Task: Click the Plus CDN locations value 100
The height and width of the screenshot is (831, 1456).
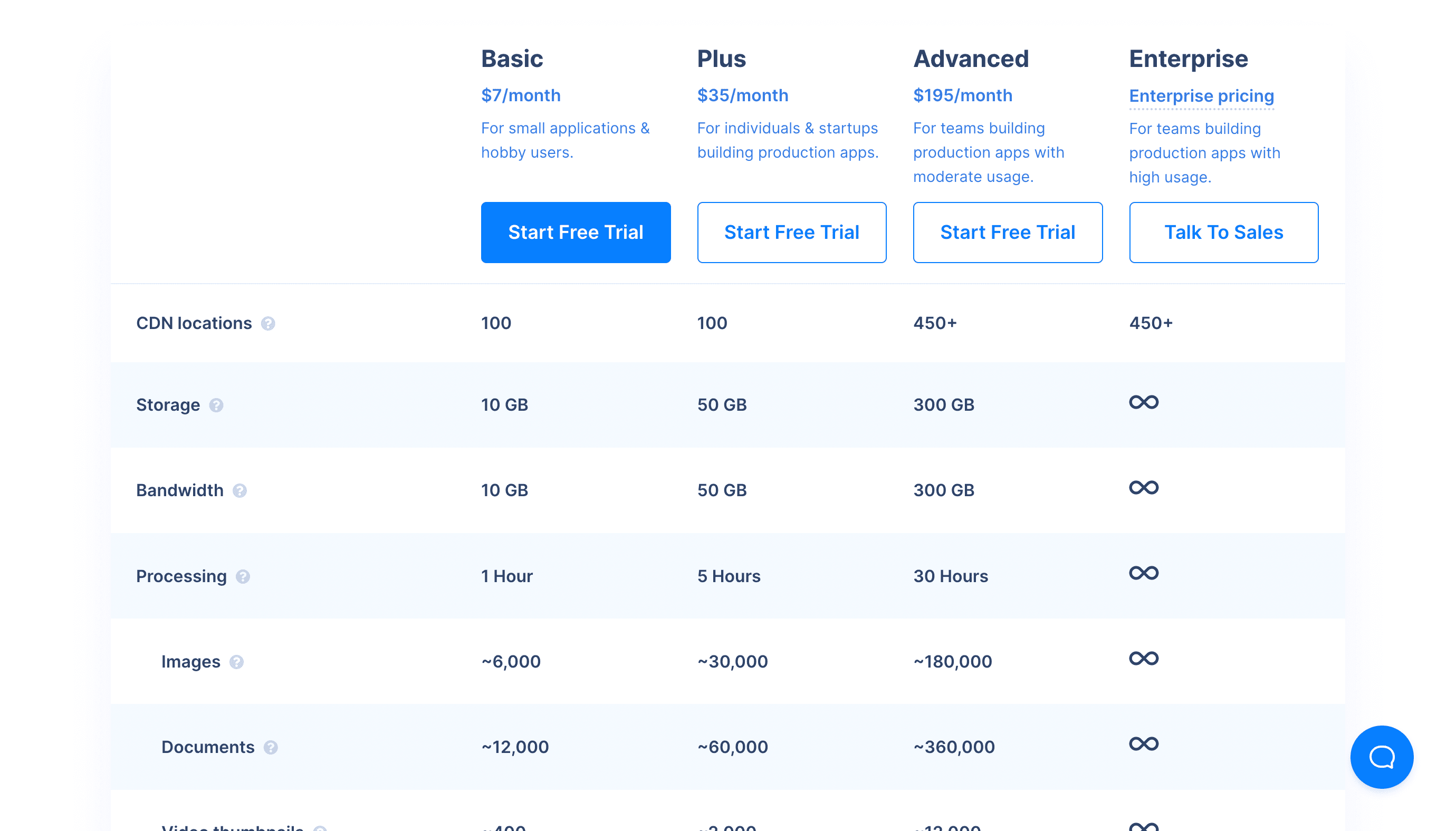Action: pos(712,324)
